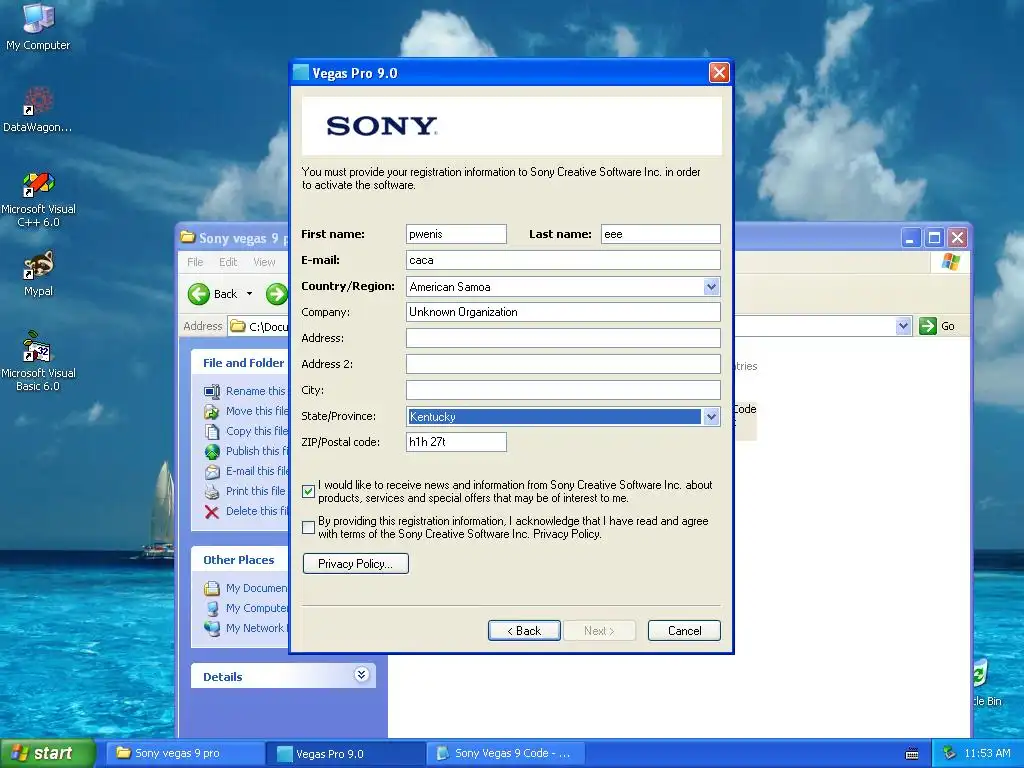Click the folder icon in the address bar

(x=238, y=326)
